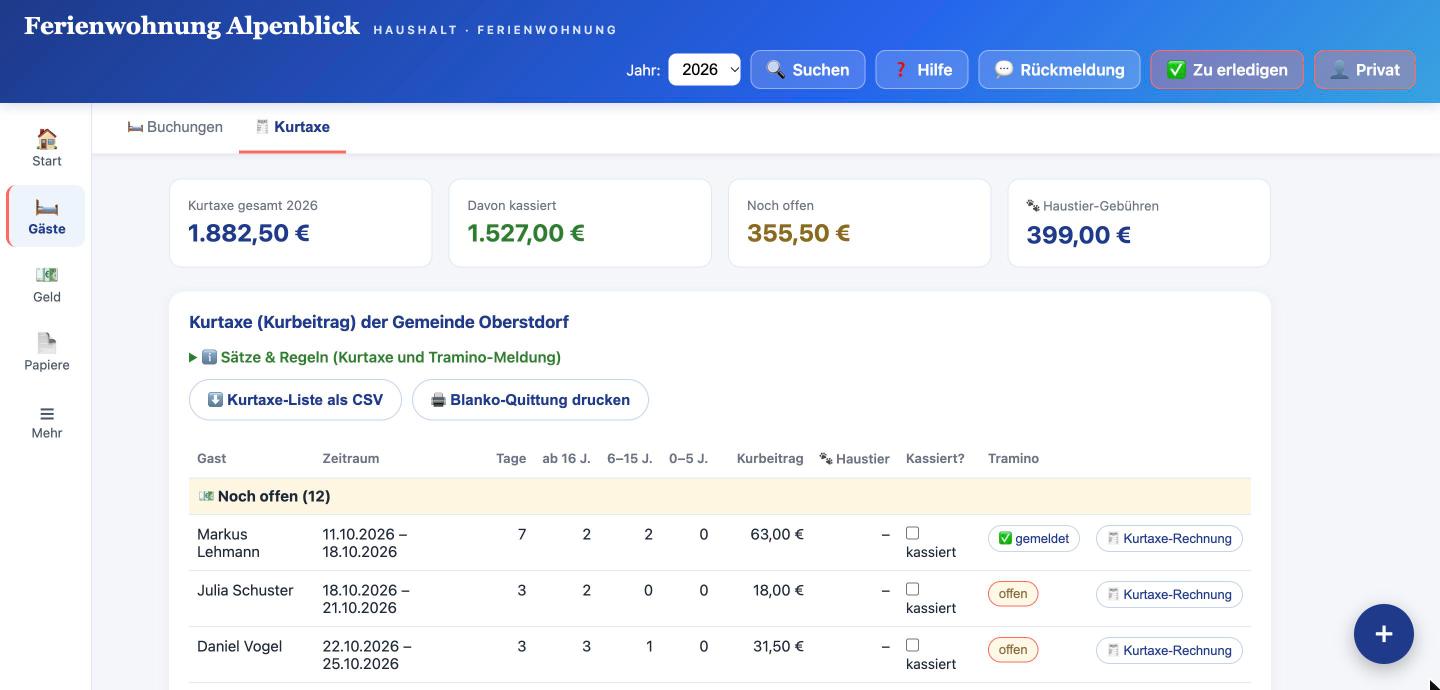The image size is (1440, 690).
Task: Click the Noch offen amount 355,50 €
Action: [798, 233]
